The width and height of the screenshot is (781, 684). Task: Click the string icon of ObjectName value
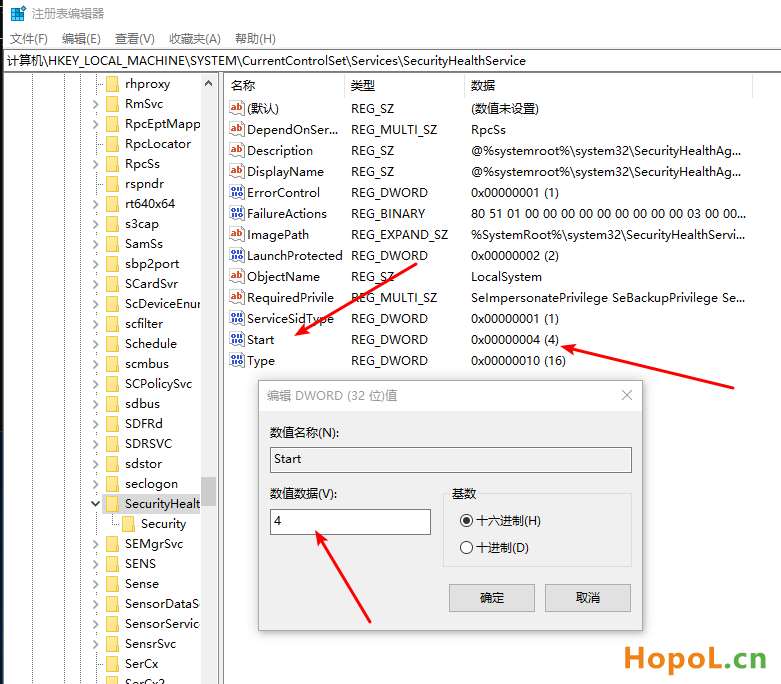tap(237, 276)
